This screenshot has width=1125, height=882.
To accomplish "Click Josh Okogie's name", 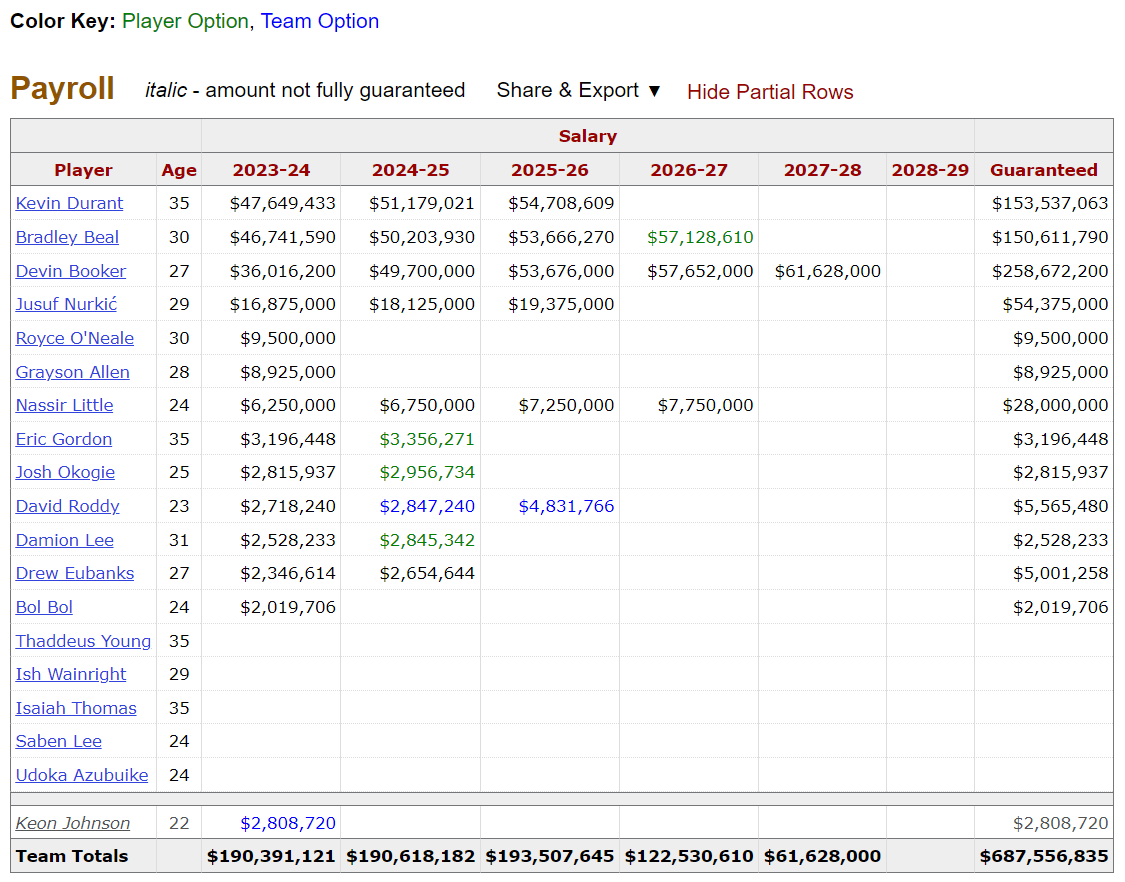I will [x=65, y=472].
